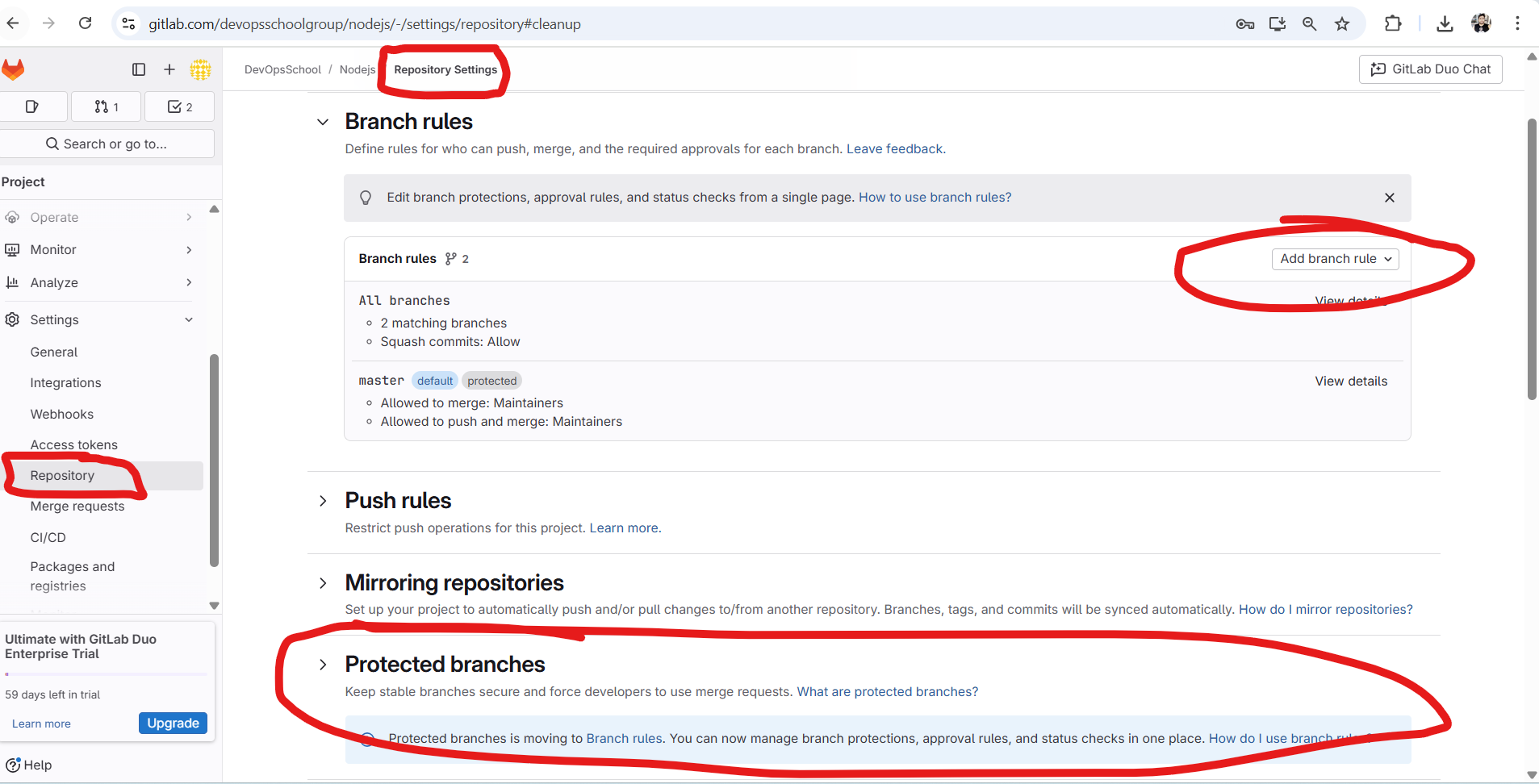Open the to-do items counter
The width and height of the screenshot is (1539, 784).
179,106
